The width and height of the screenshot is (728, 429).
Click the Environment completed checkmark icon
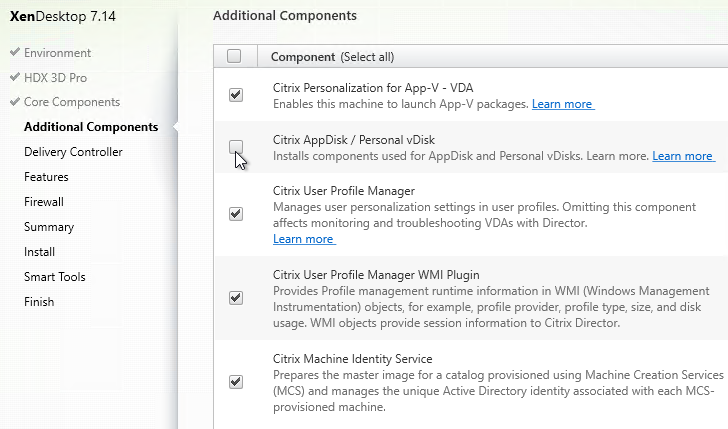click(x=15, y=52)
